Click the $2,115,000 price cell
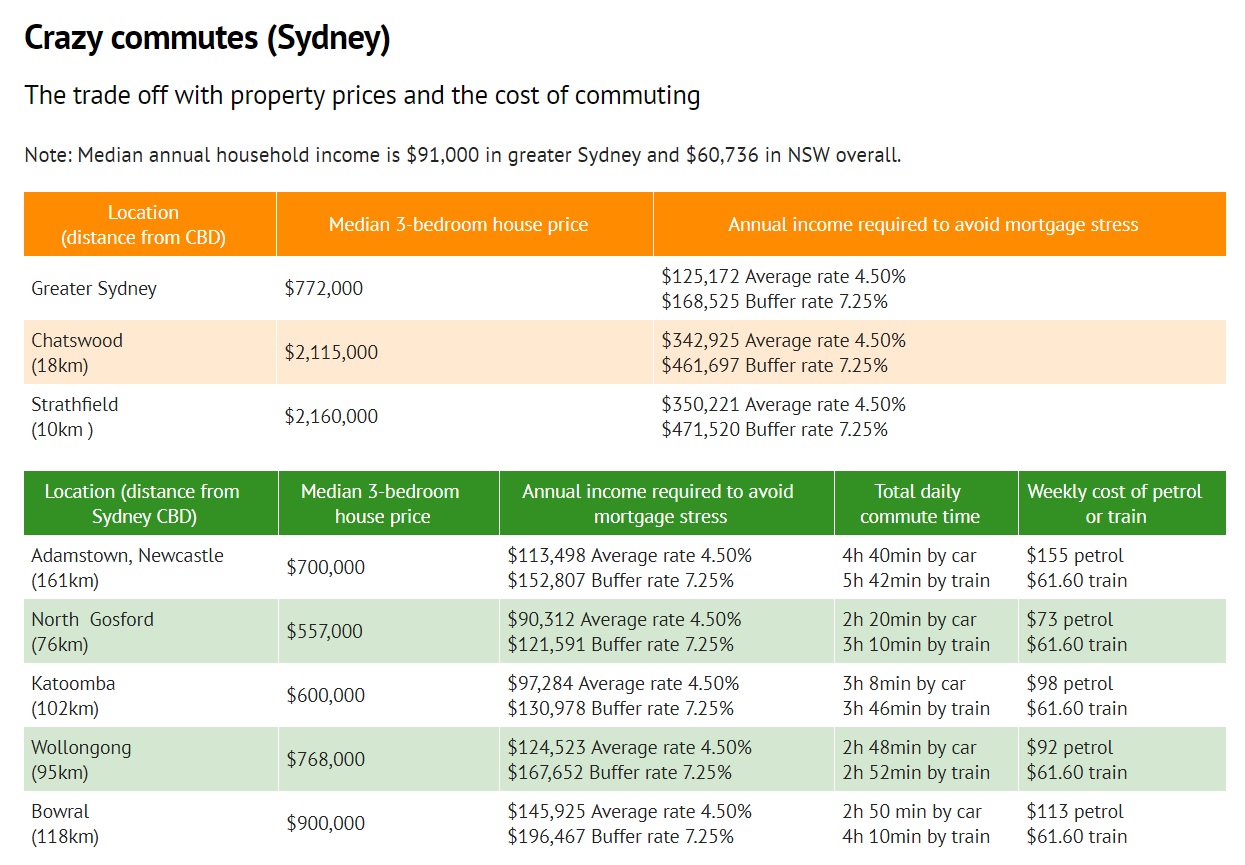The width and height of the screenshot is (1245, 865). coord(465,353)
